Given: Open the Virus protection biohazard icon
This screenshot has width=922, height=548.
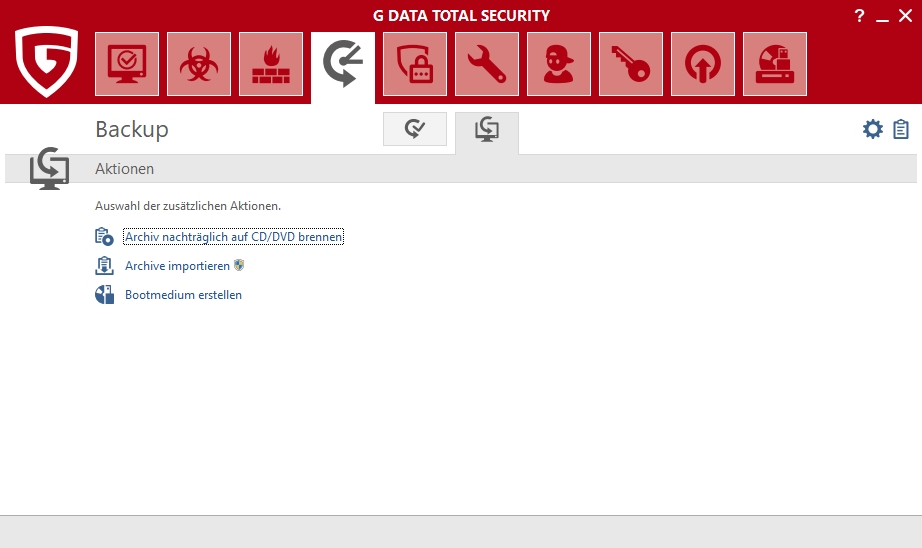Looking at the screenshot, I should coord(199,64).
